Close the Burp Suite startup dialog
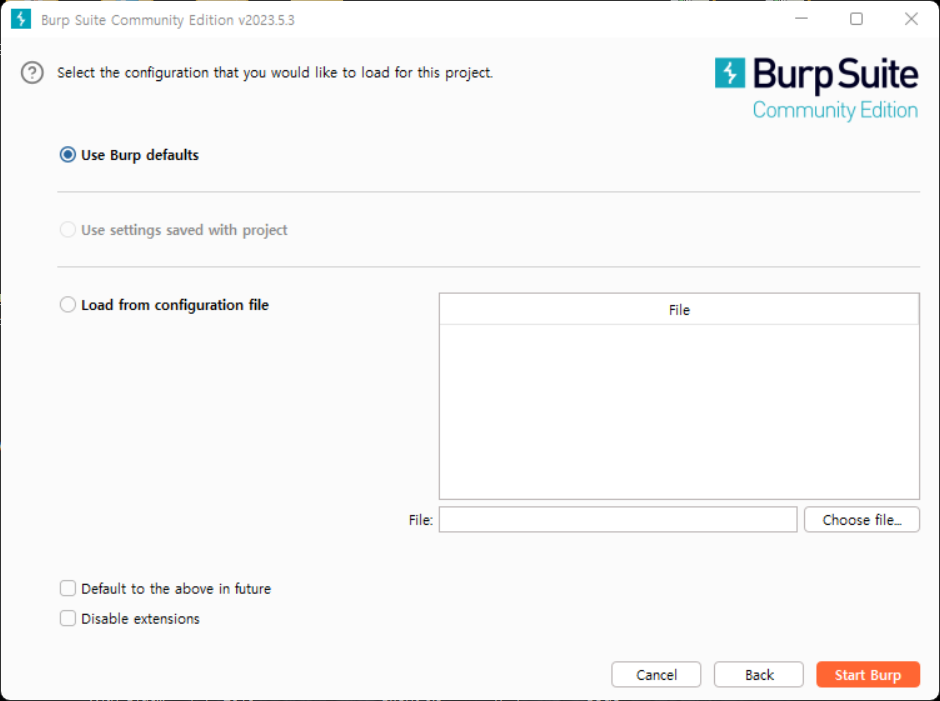Screen dimensions: 940x701 (911, 19)
